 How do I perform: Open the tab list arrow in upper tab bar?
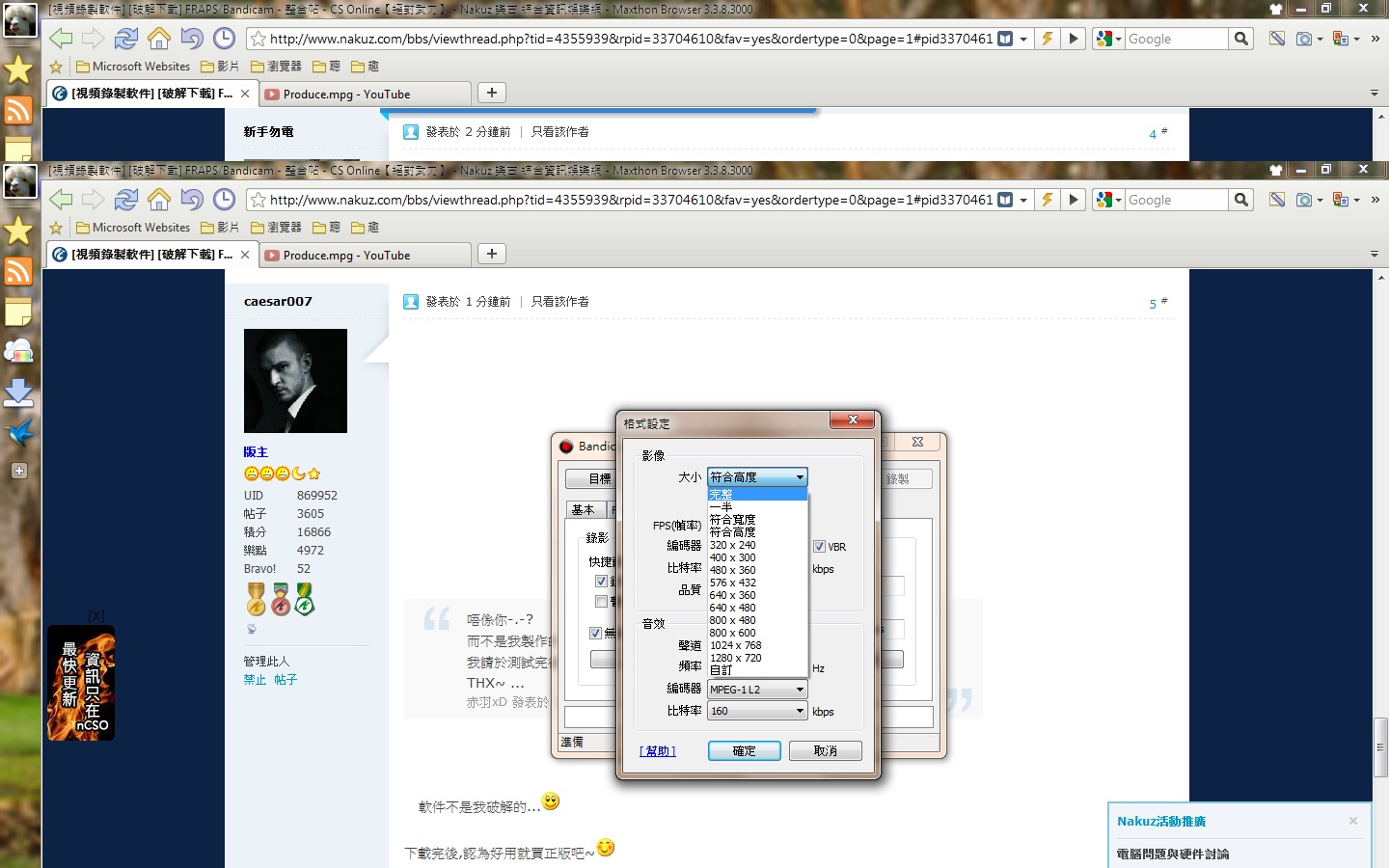tap(1375, 94)
